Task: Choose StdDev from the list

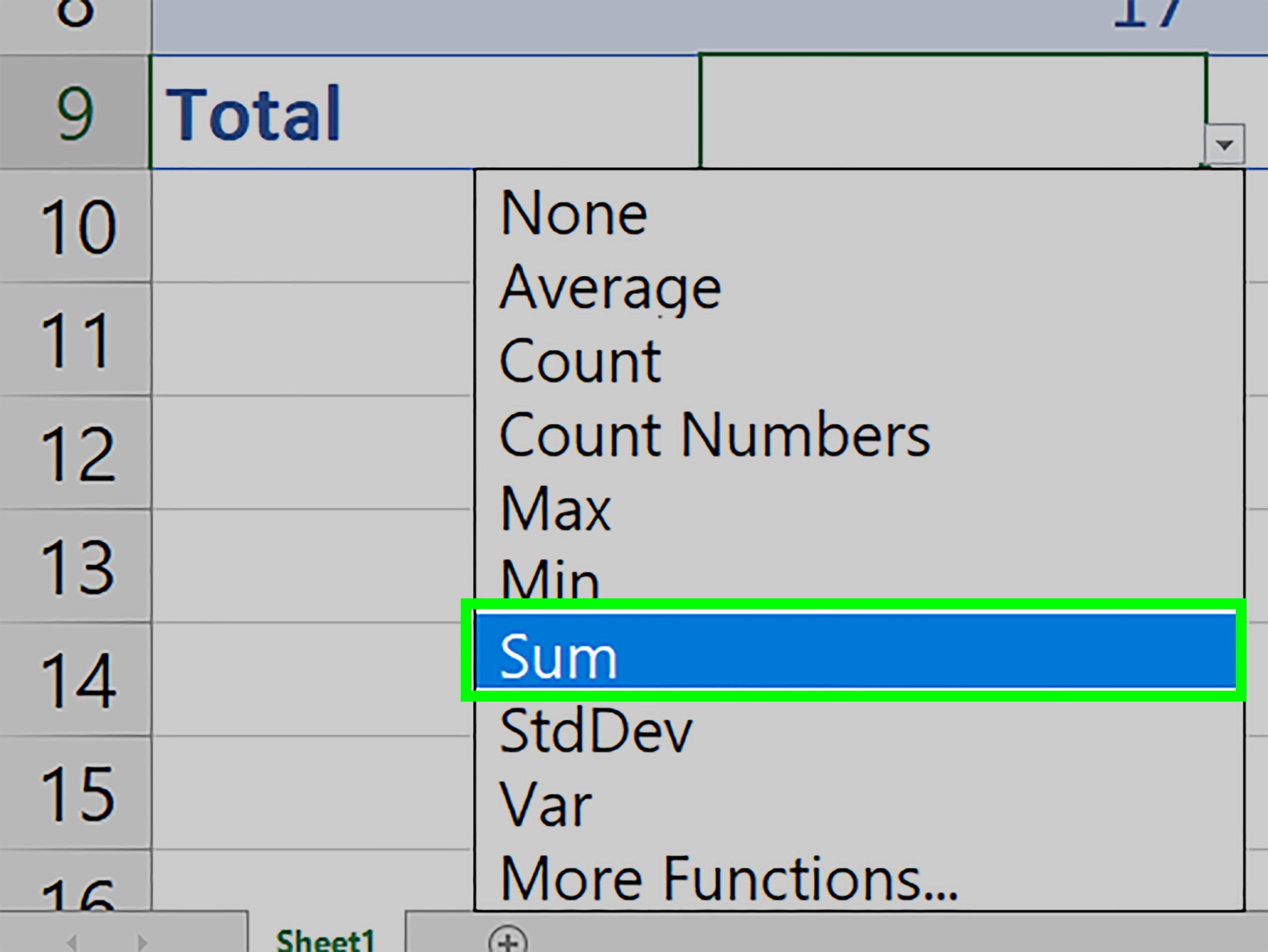Action: pyautogui.click(x=859, y=730)
